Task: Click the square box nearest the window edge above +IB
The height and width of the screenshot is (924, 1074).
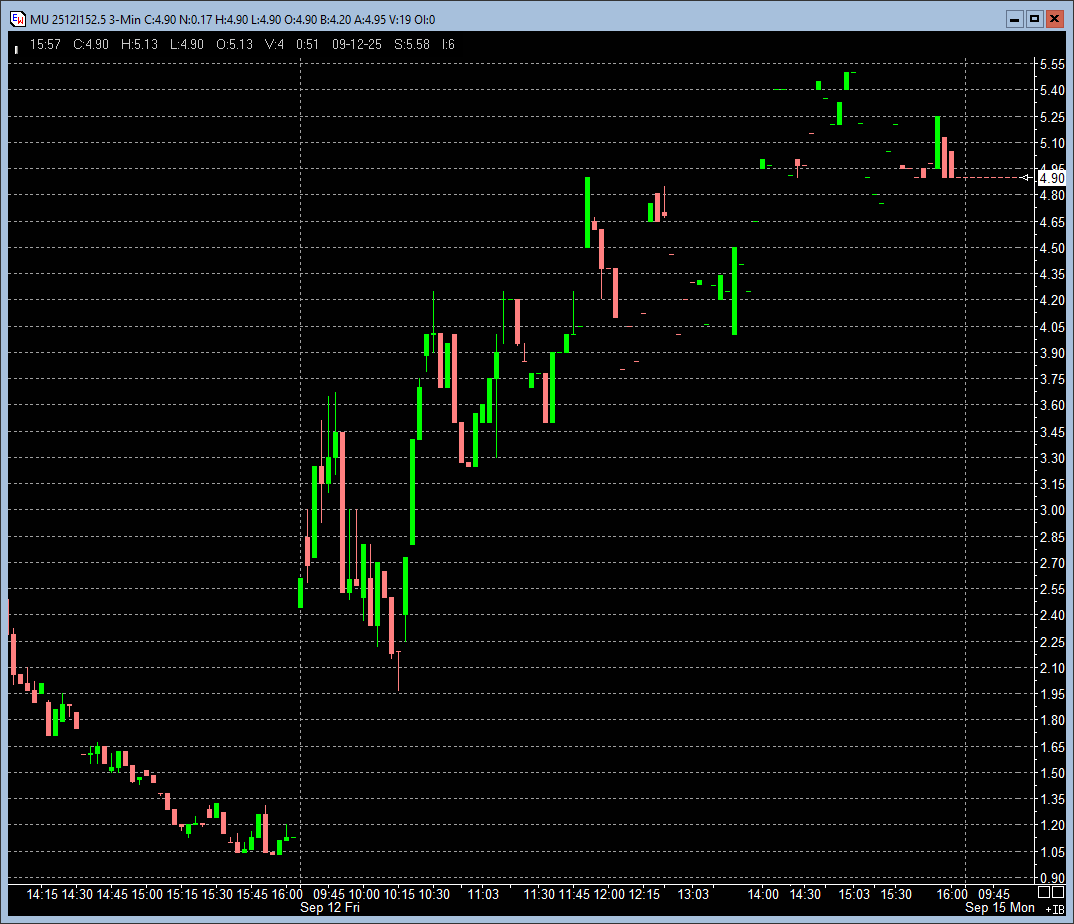Action: [1059, 892]
